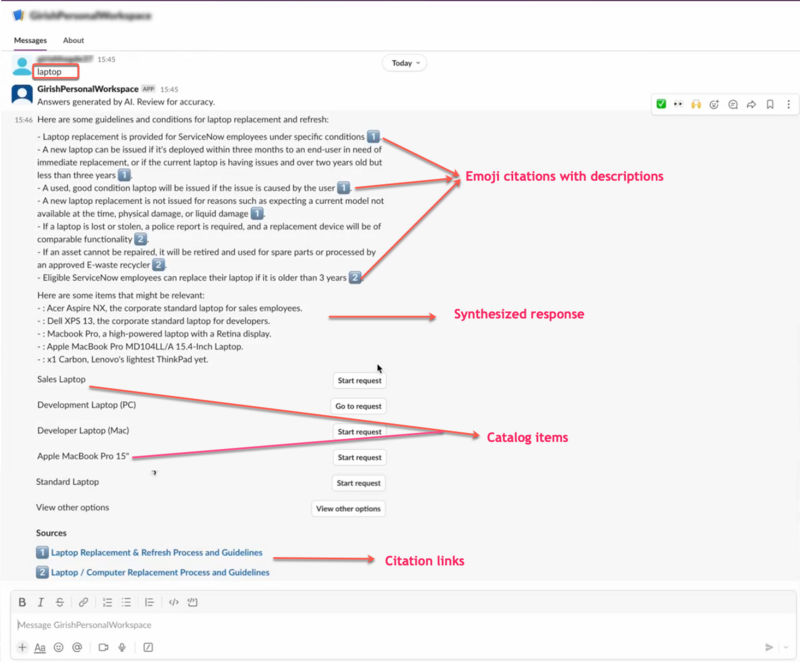Viewport: 800px width, 662px height.
Task: Open the plus attachments menu
Action: point(22,647)
